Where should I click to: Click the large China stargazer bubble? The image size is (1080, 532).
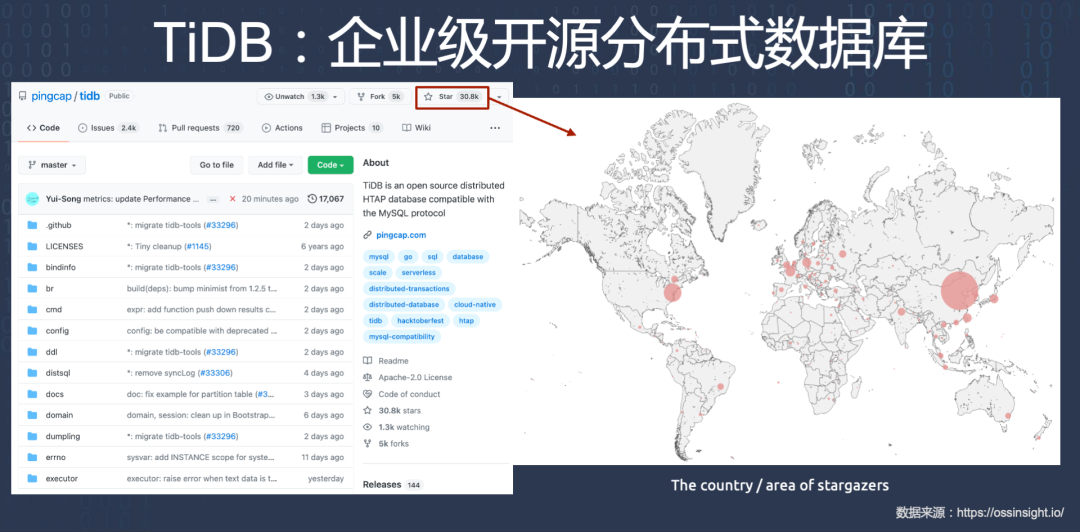959,290
